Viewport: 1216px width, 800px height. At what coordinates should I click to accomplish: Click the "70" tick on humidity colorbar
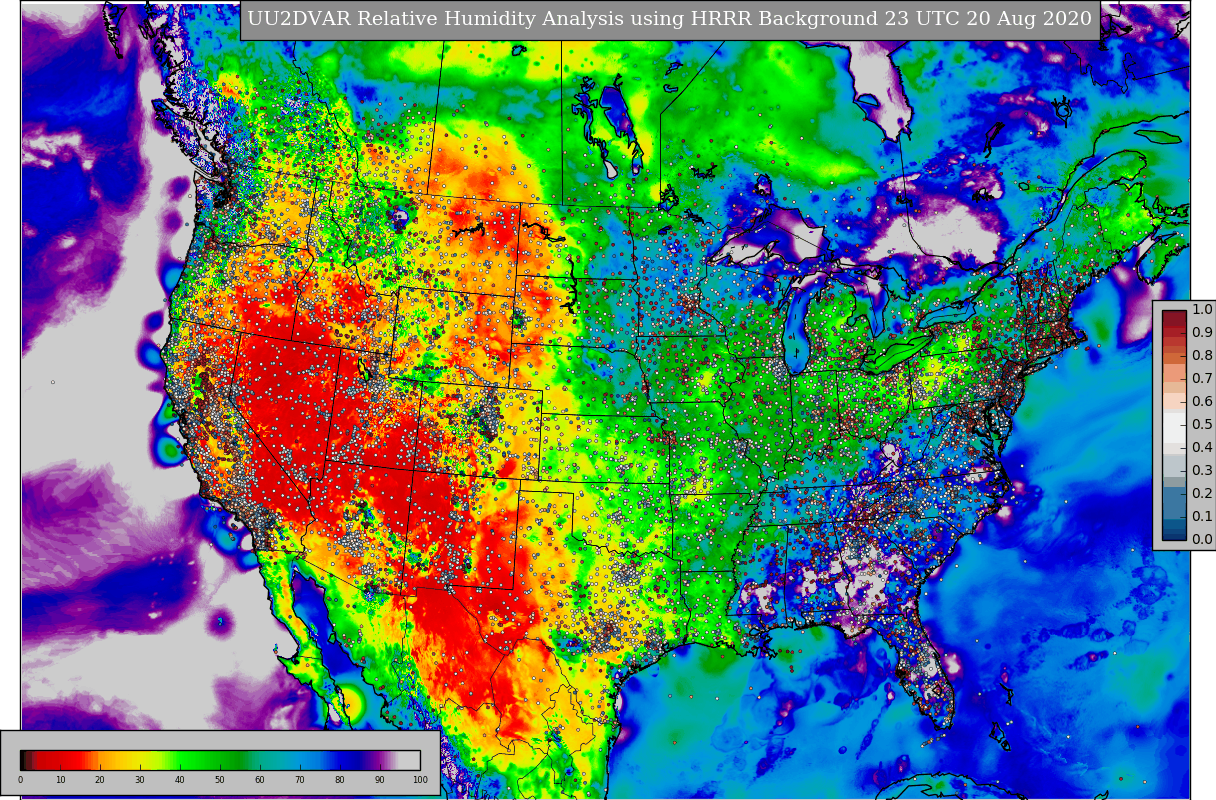(x=300, y=780)
